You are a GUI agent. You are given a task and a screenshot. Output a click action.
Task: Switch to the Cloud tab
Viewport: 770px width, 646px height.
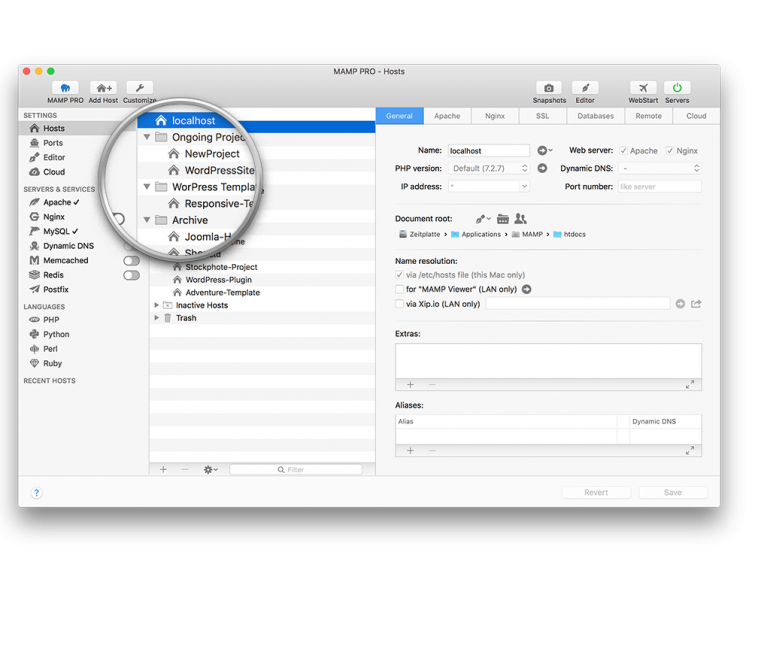[x=696, y=116]
